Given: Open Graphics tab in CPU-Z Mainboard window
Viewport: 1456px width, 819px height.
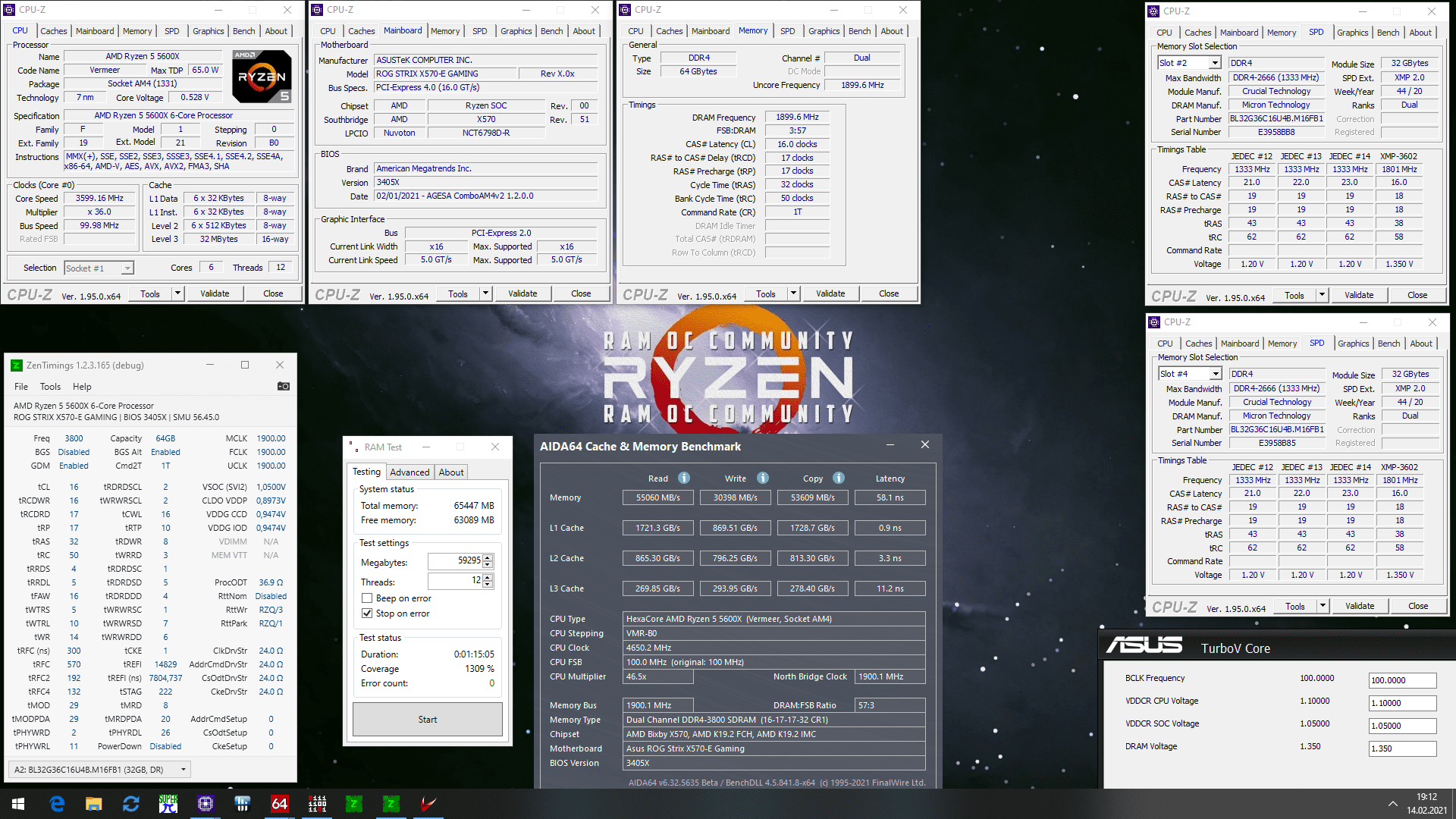Looking at the screenshot, I should (516, 31).
